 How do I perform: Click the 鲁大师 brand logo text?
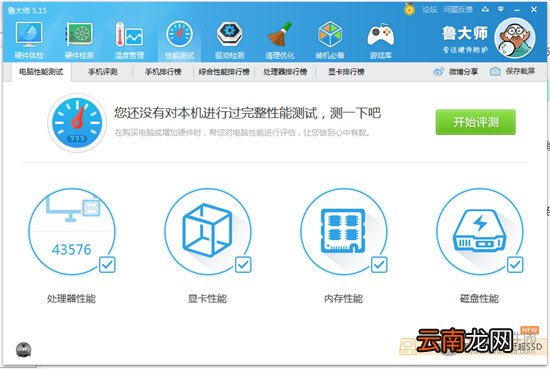465,33
